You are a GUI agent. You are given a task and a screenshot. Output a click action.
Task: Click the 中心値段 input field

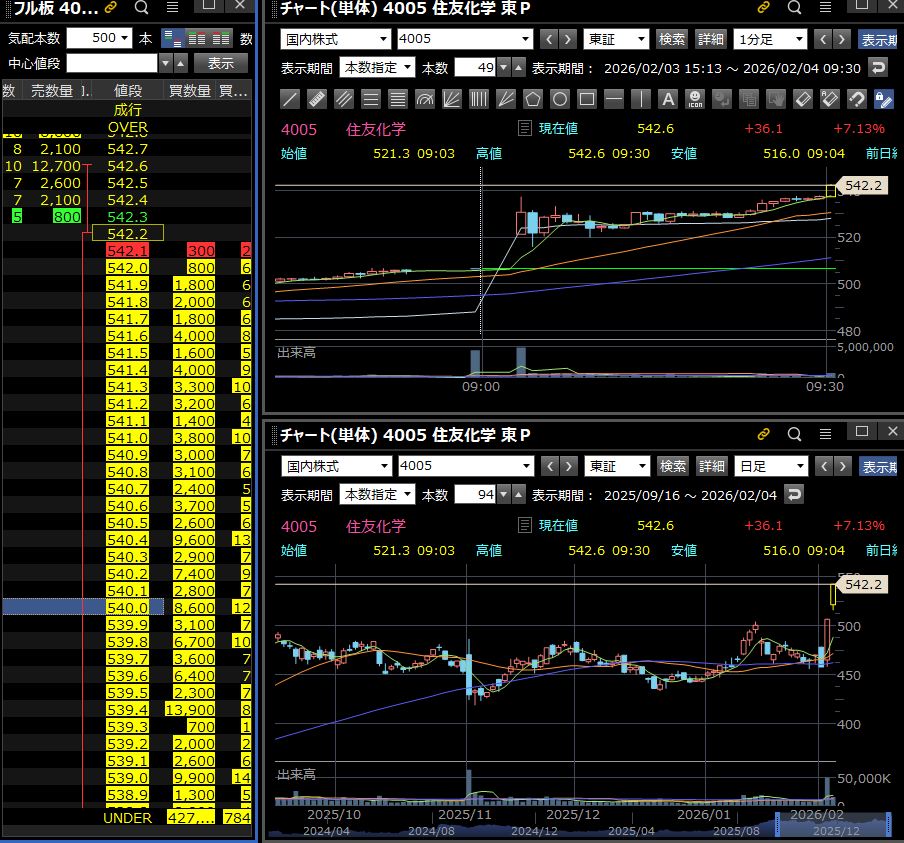(x=112, y=63)
